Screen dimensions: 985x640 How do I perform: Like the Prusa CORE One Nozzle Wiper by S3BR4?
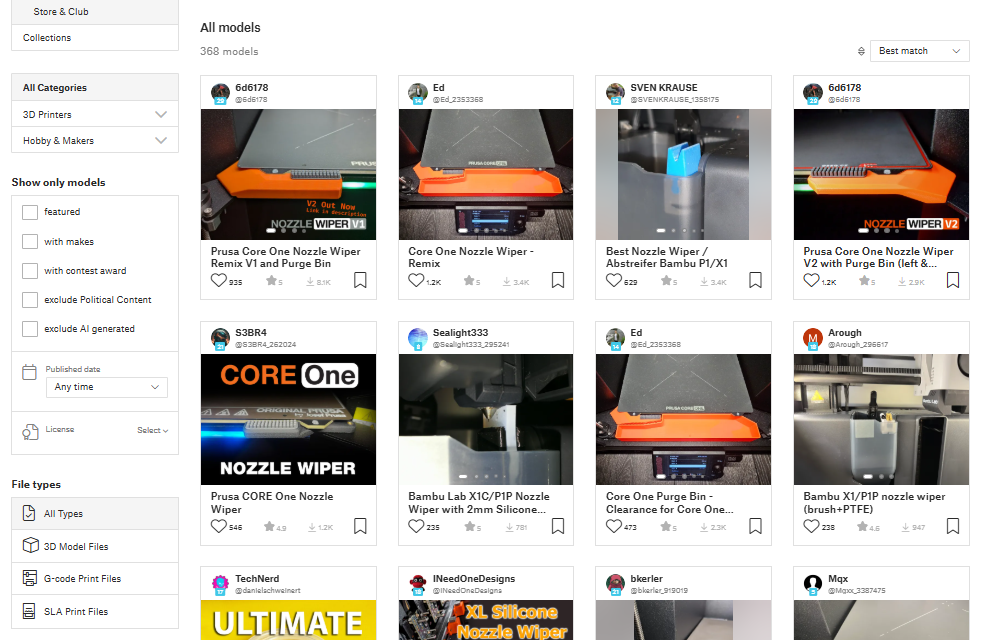(x=218, y=526)
